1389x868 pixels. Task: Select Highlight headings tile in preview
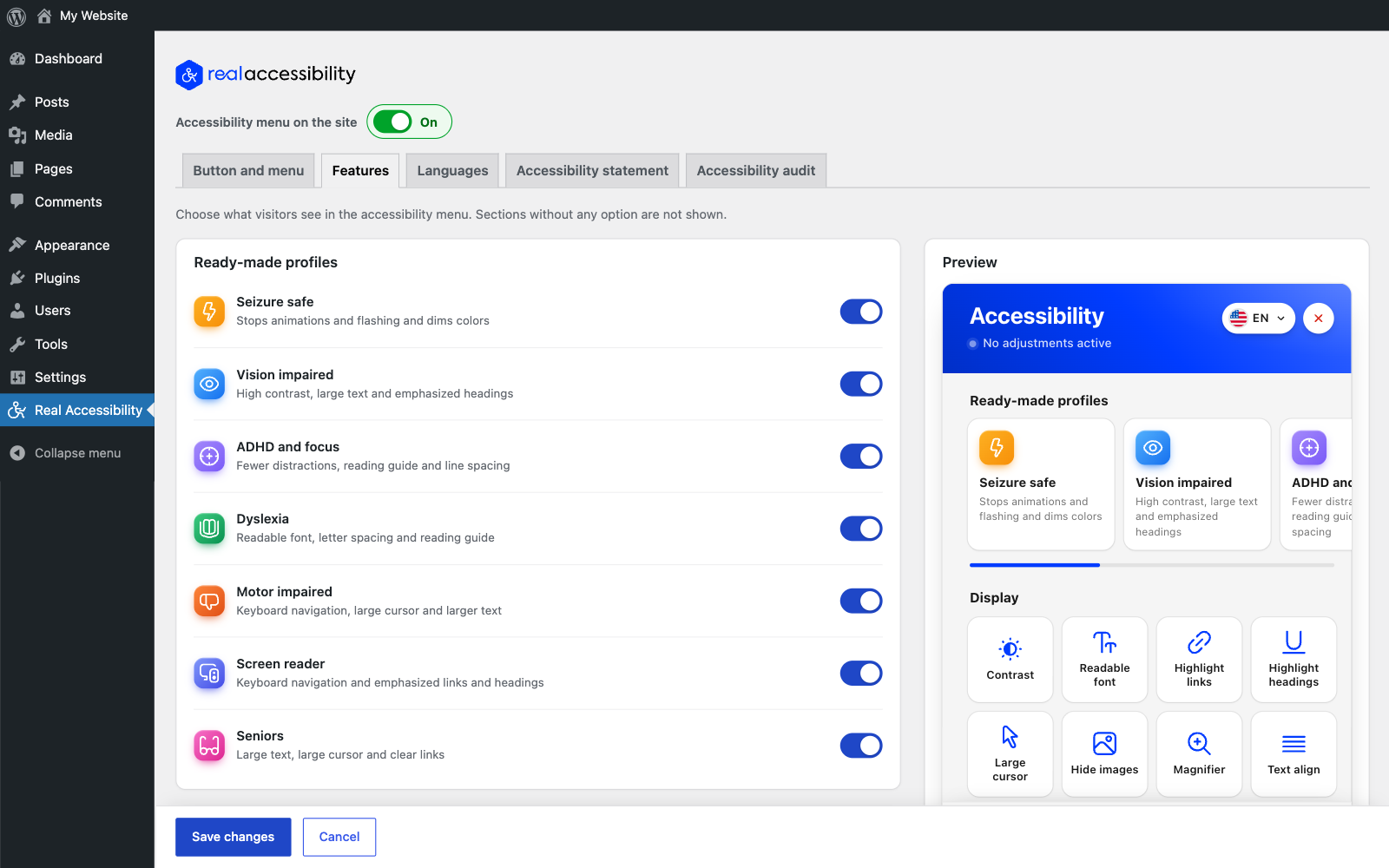(x=1294, y=660)
